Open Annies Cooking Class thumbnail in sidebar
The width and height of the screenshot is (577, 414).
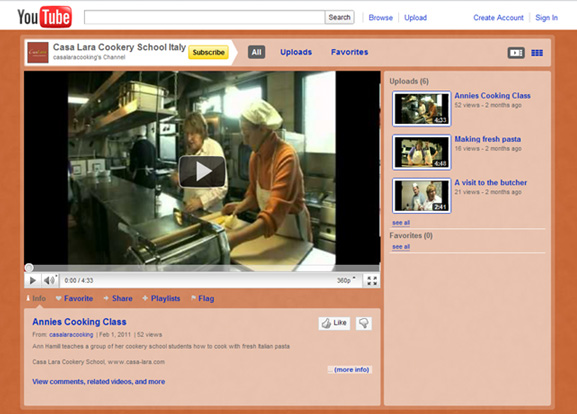422,109
